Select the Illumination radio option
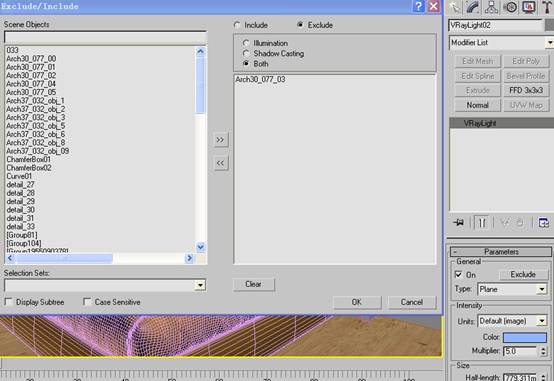Image resolution: width=554 pixels, height=381 pixels. [246, 43]
